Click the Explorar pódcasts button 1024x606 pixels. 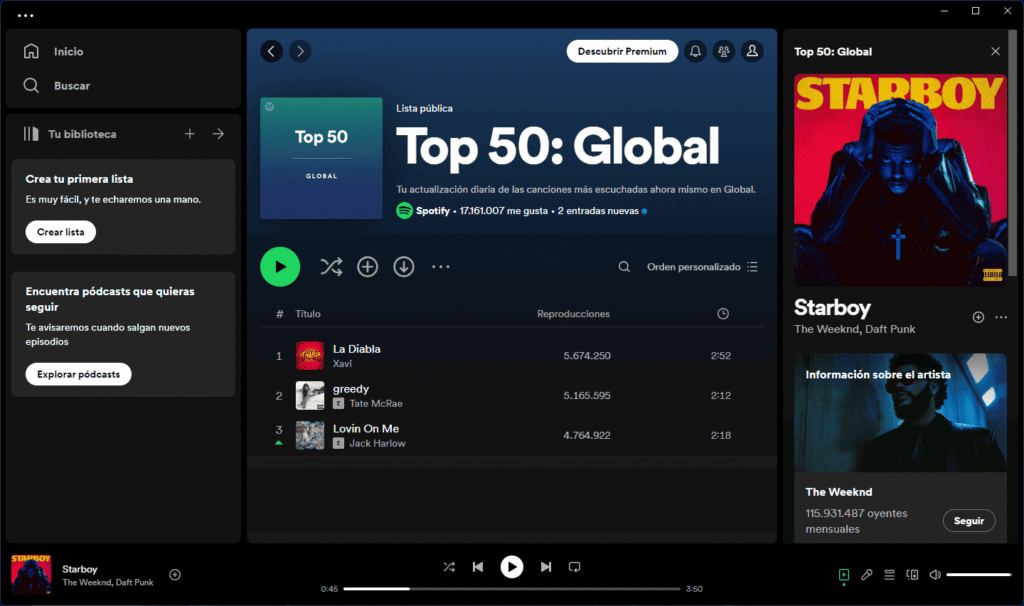click(x=78, y=374)
